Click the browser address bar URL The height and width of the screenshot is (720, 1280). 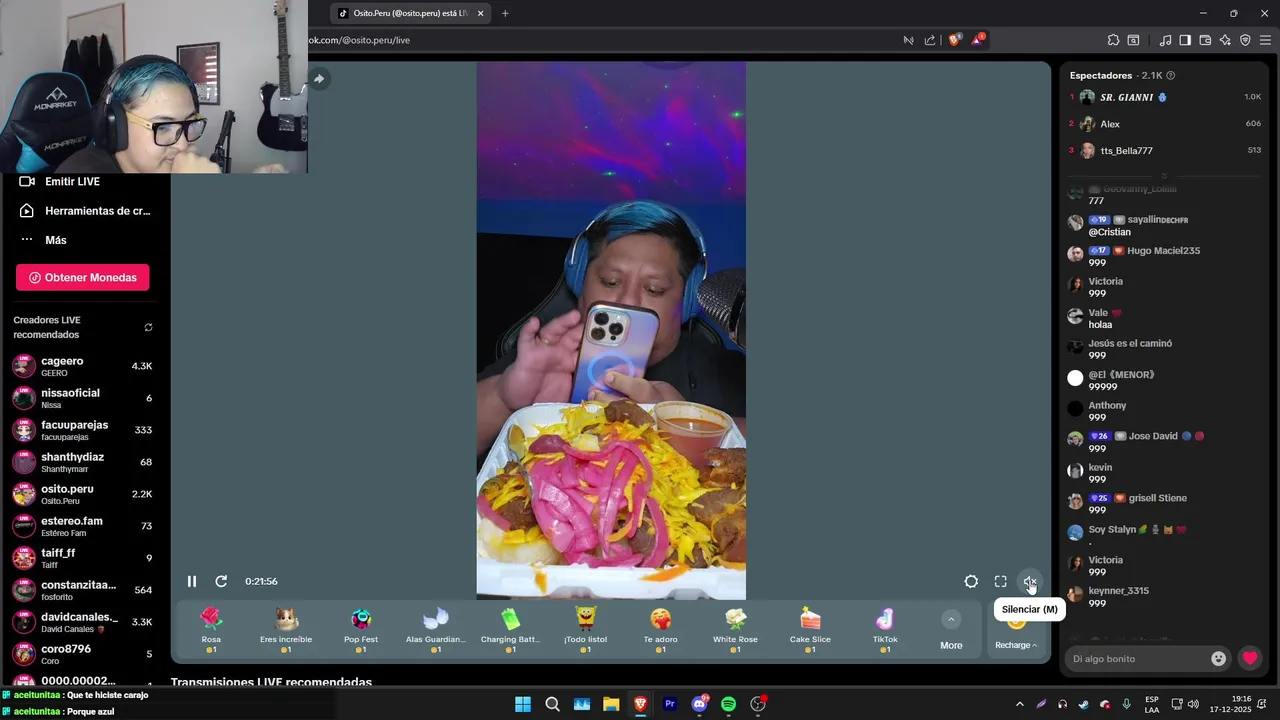358,40
